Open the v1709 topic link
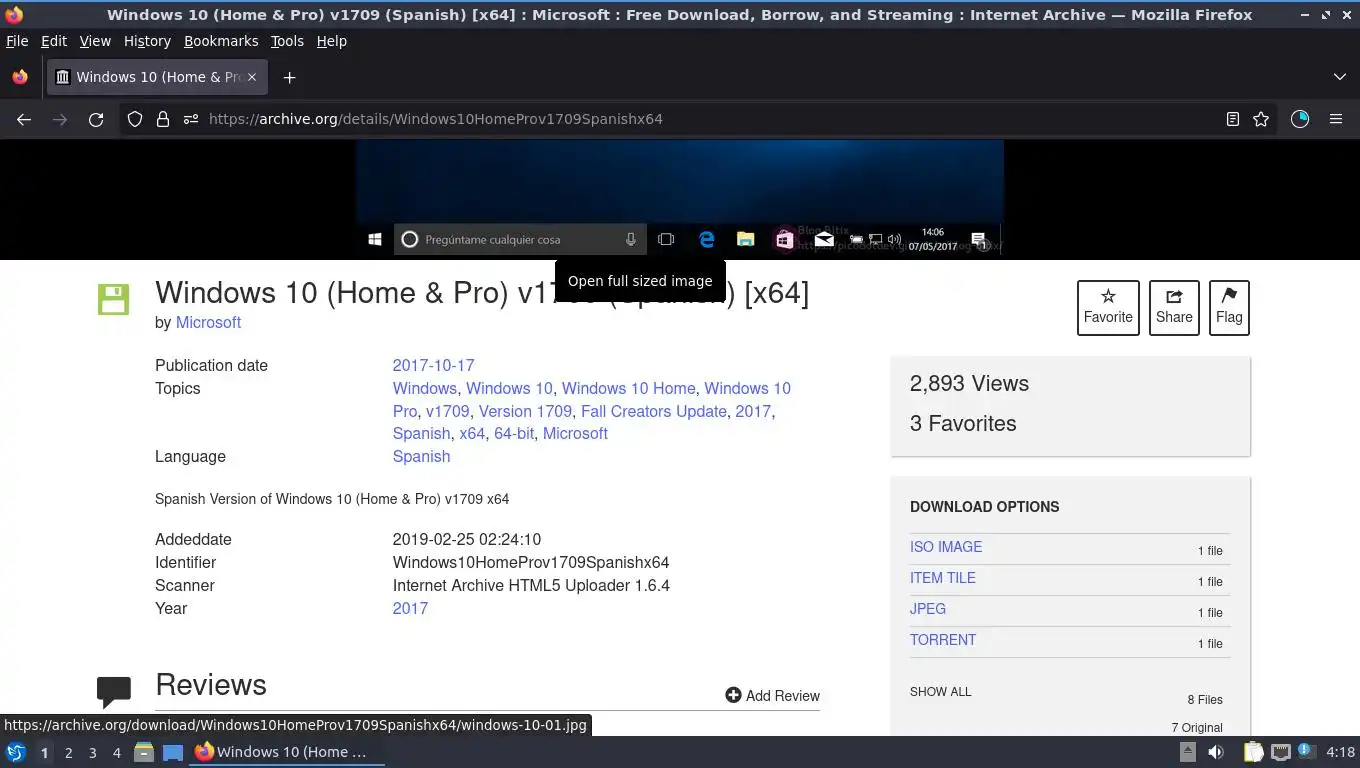Image resolution: width=1360 pixels, height=768 pixels. 447,411
